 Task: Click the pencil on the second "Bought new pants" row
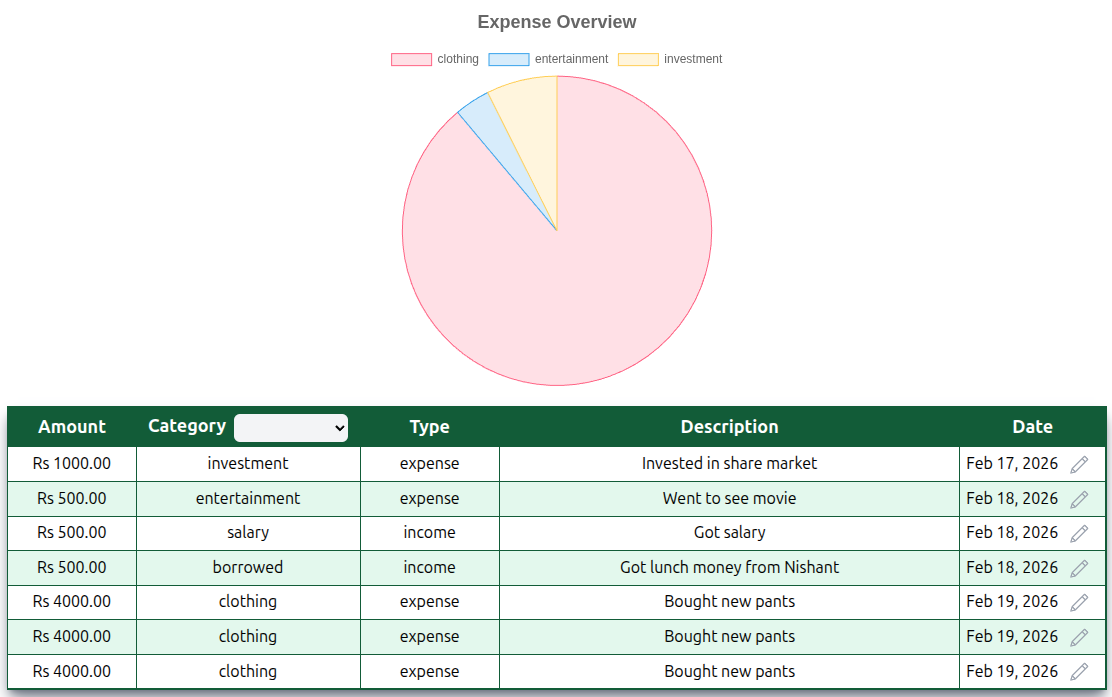coord(1079,637)
